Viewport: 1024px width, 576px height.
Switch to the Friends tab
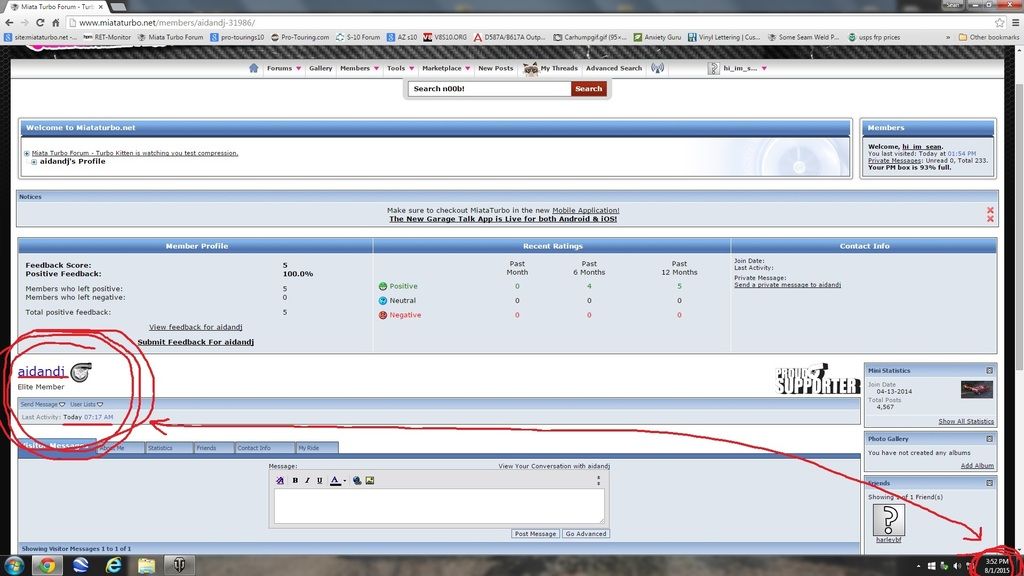click(214, 448)
